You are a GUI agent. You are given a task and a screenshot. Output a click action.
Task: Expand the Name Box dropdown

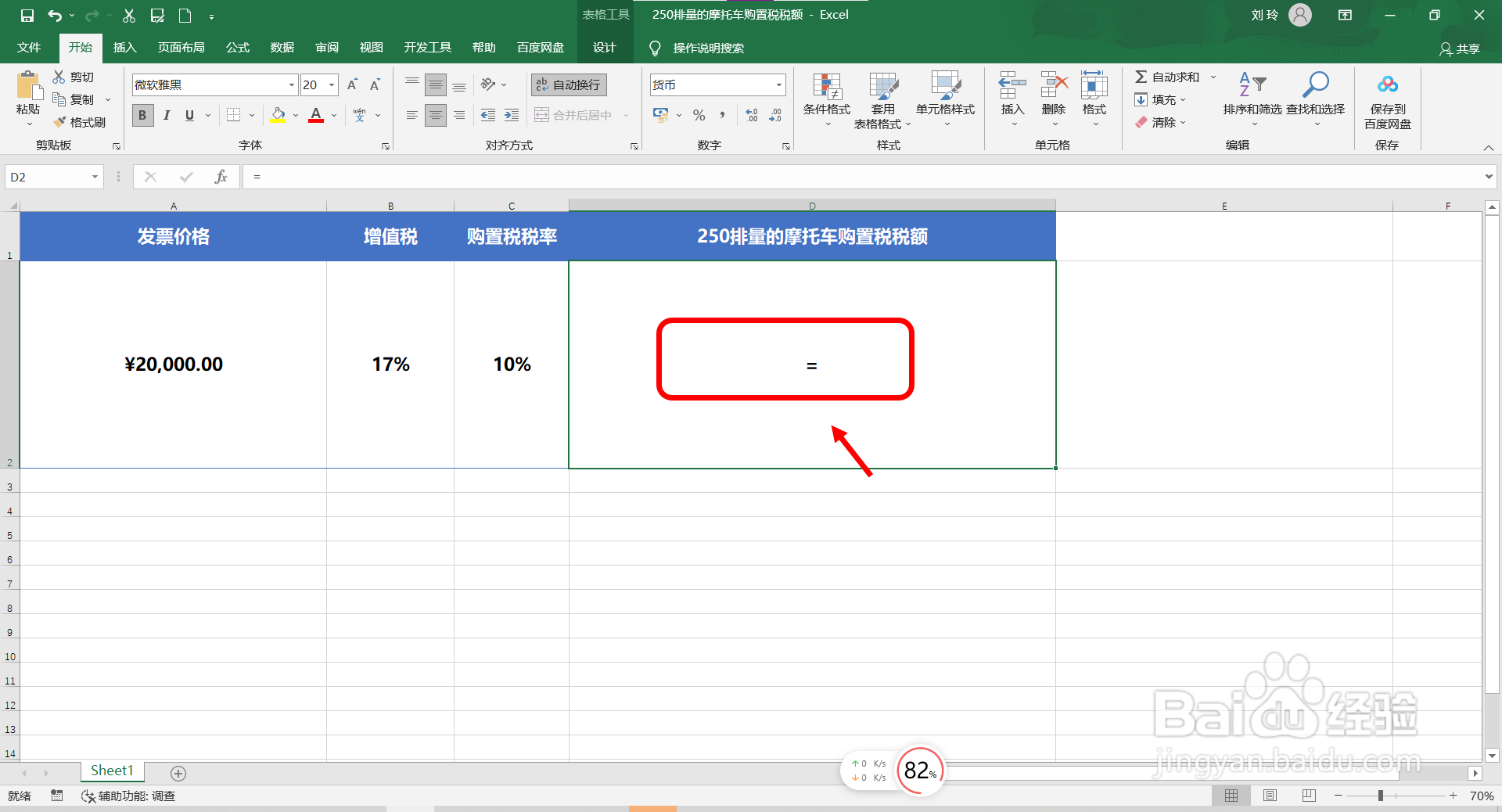click(x=95, y=177)
